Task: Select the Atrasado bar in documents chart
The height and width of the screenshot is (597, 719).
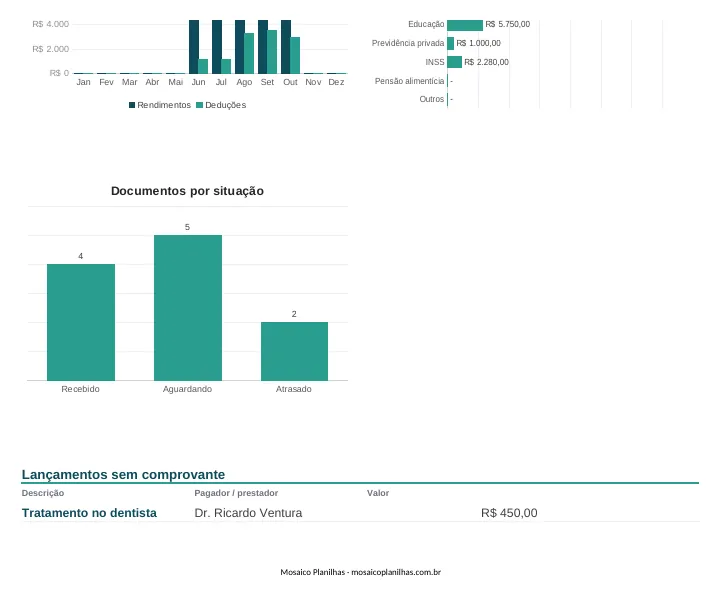Action: (x=294, y=351)
